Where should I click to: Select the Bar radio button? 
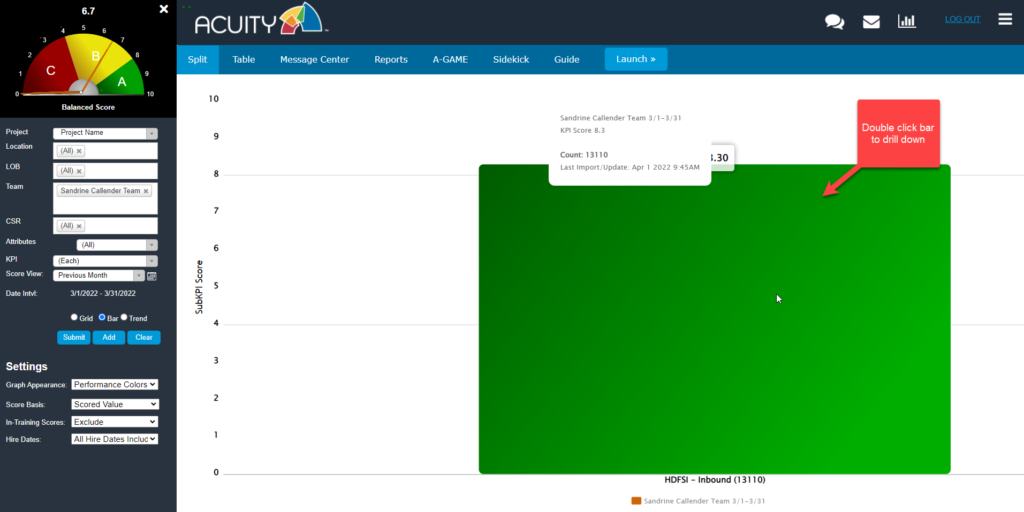coord(102,317)
